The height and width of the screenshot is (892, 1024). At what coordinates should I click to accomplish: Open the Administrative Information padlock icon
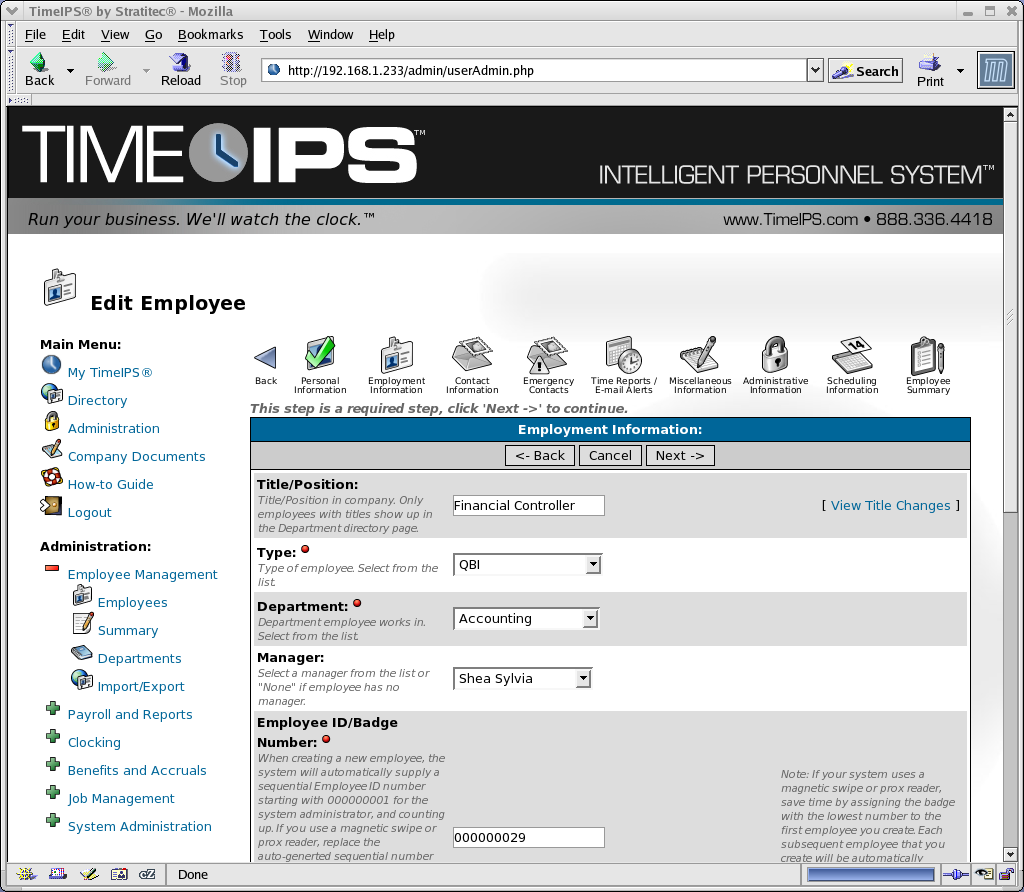point(775,353)
